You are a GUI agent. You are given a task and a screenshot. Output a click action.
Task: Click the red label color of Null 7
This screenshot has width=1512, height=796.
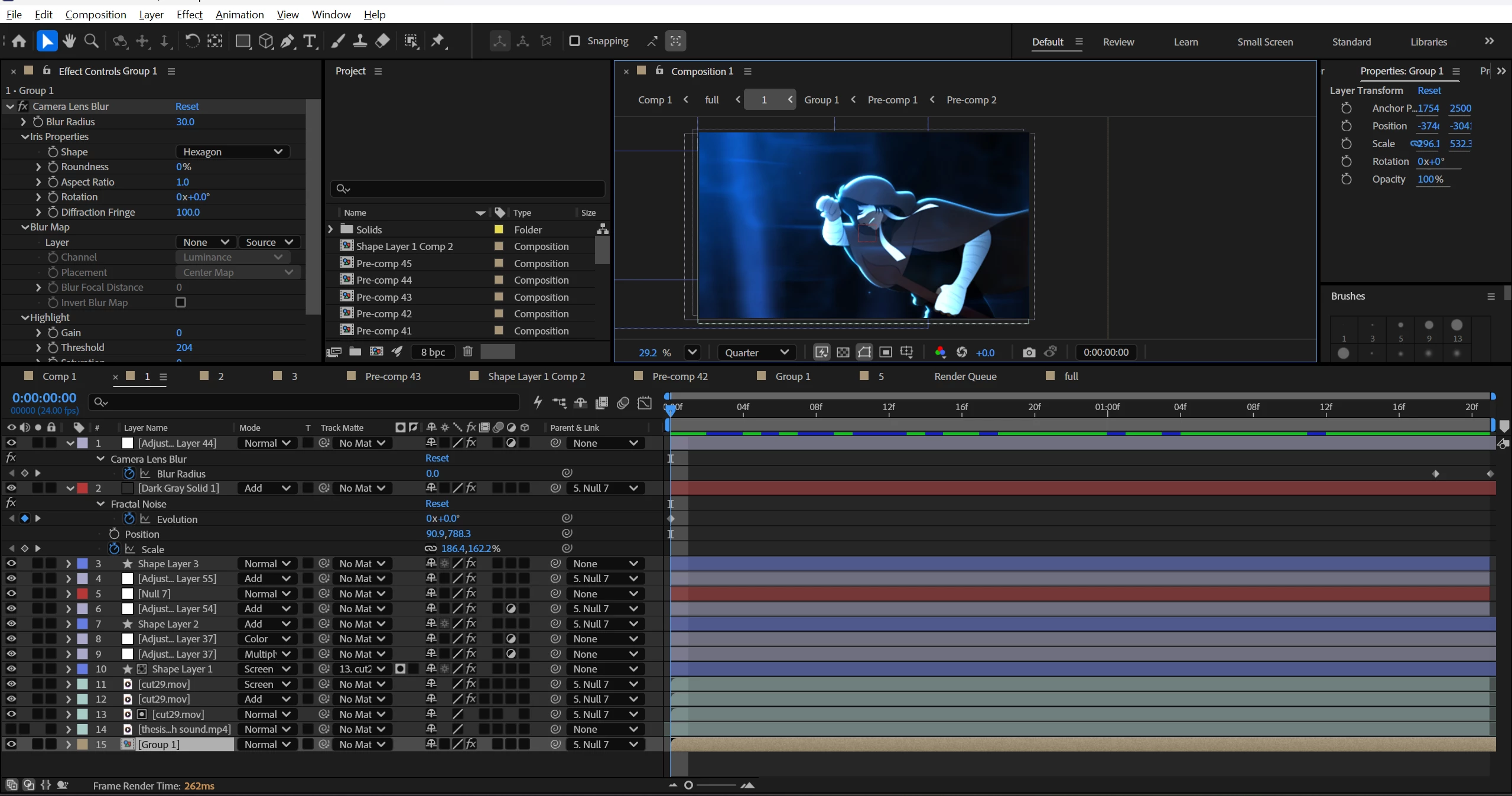(83, 594)
